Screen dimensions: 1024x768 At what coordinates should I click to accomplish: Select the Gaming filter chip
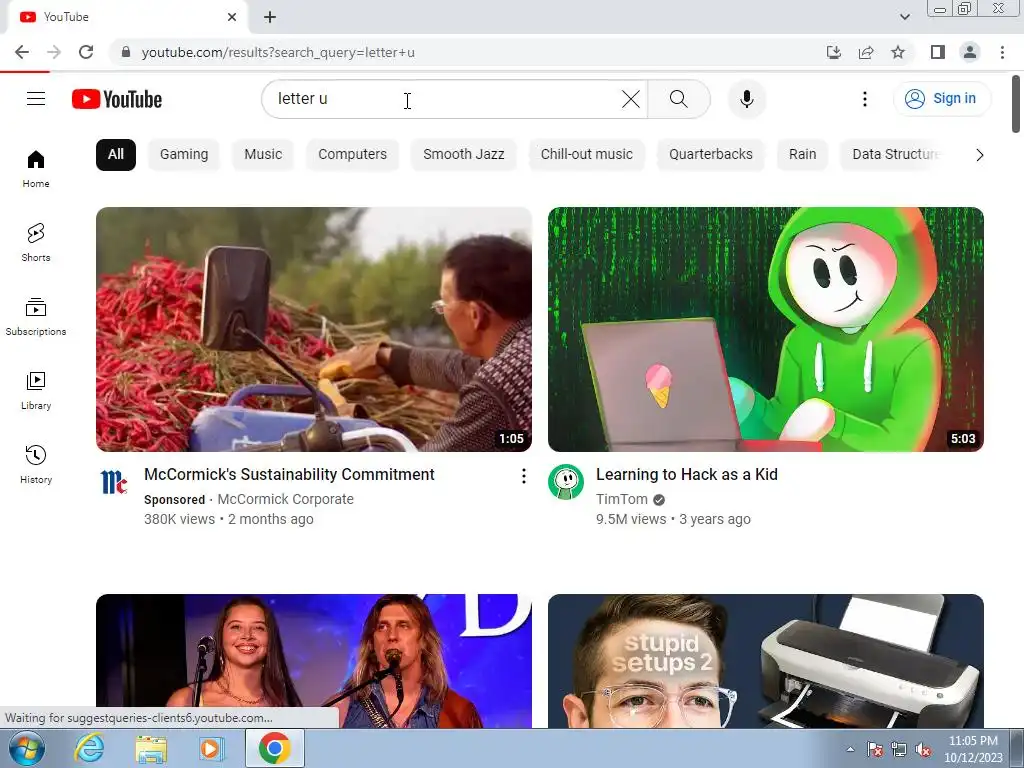pyautogui.click(x=184, y=155)
